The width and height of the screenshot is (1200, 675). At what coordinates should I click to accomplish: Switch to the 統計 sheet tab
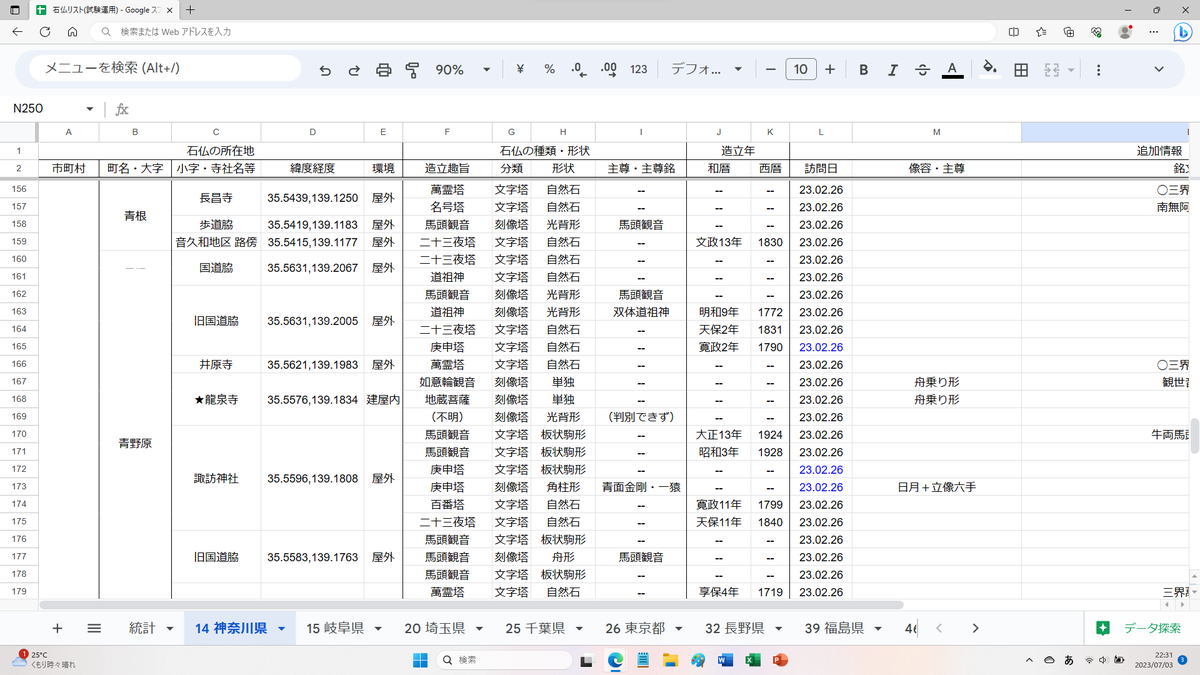coord(142,628)
